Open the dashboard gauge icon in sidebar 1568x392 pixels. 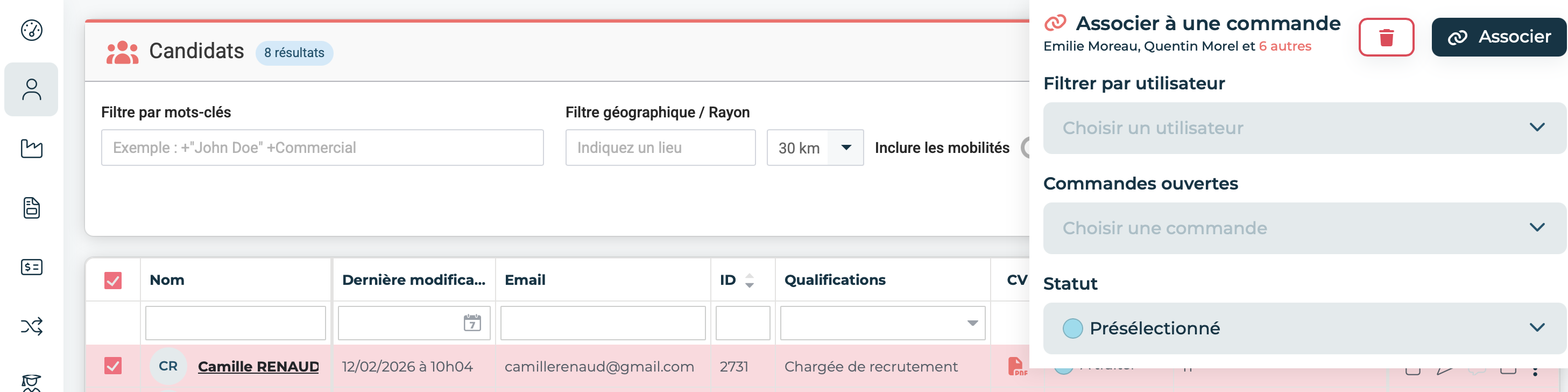pyautogui.click(x=32, y=30)
